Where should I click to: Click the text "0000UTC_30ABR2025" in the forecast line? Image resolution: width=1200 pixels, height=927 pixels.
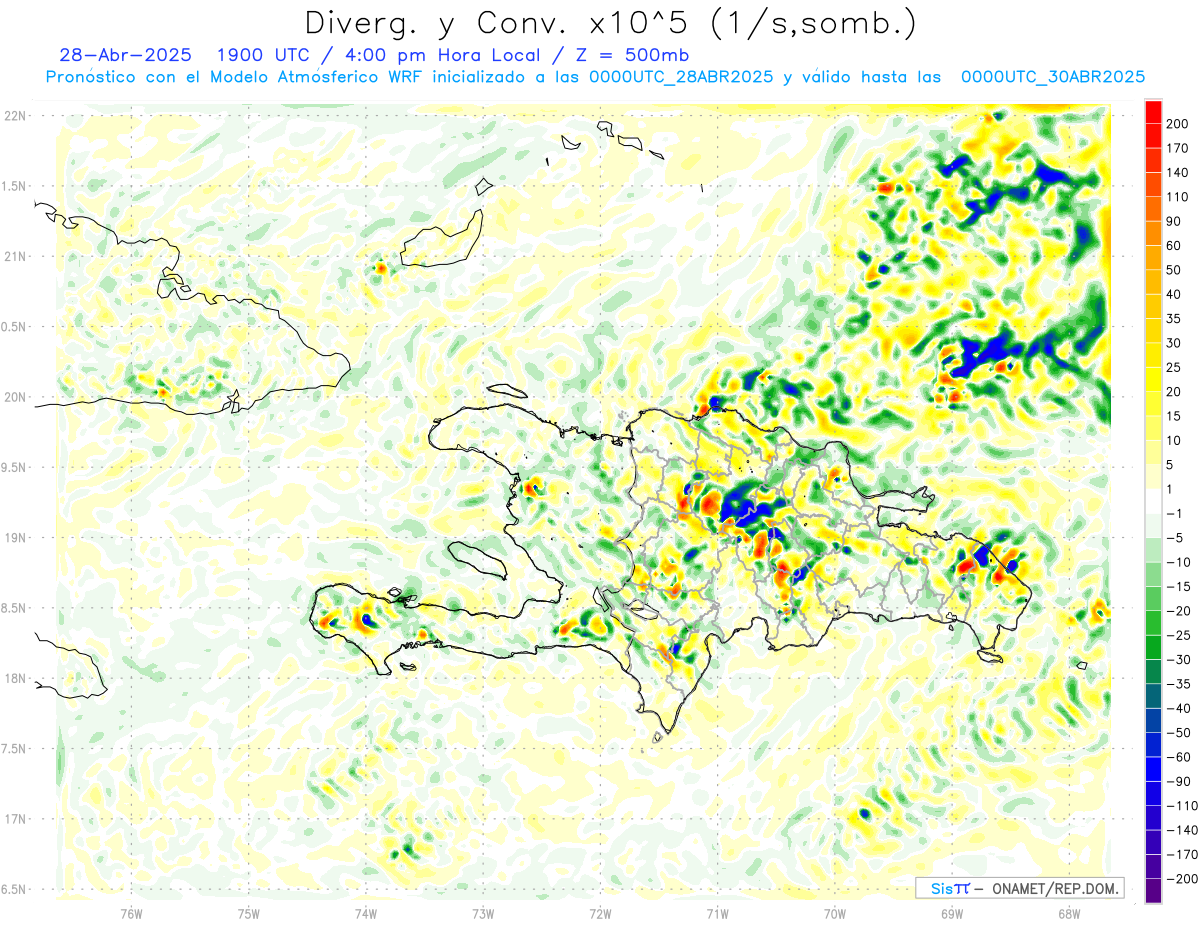1053,77
